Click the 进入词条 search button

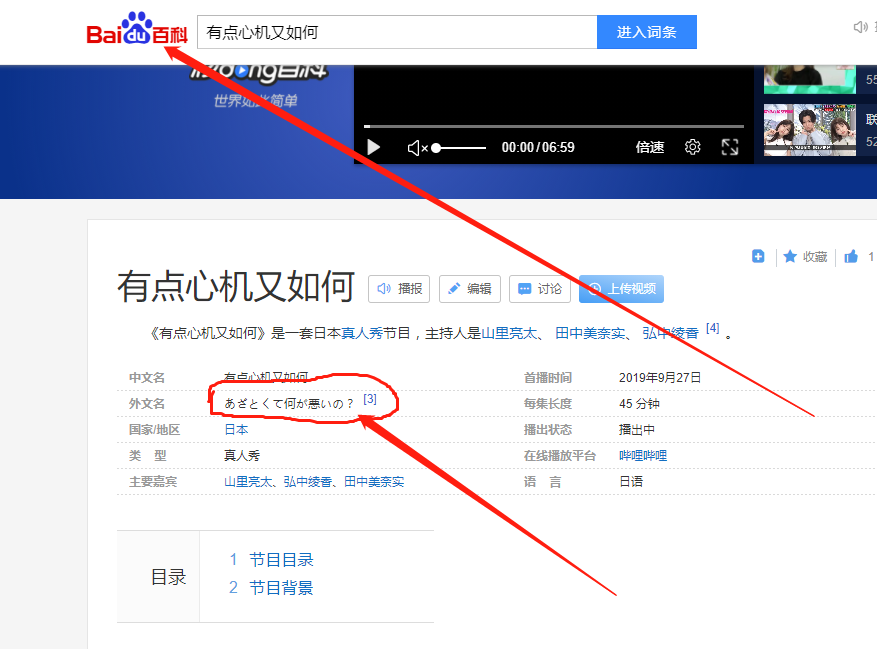point(646,31)
